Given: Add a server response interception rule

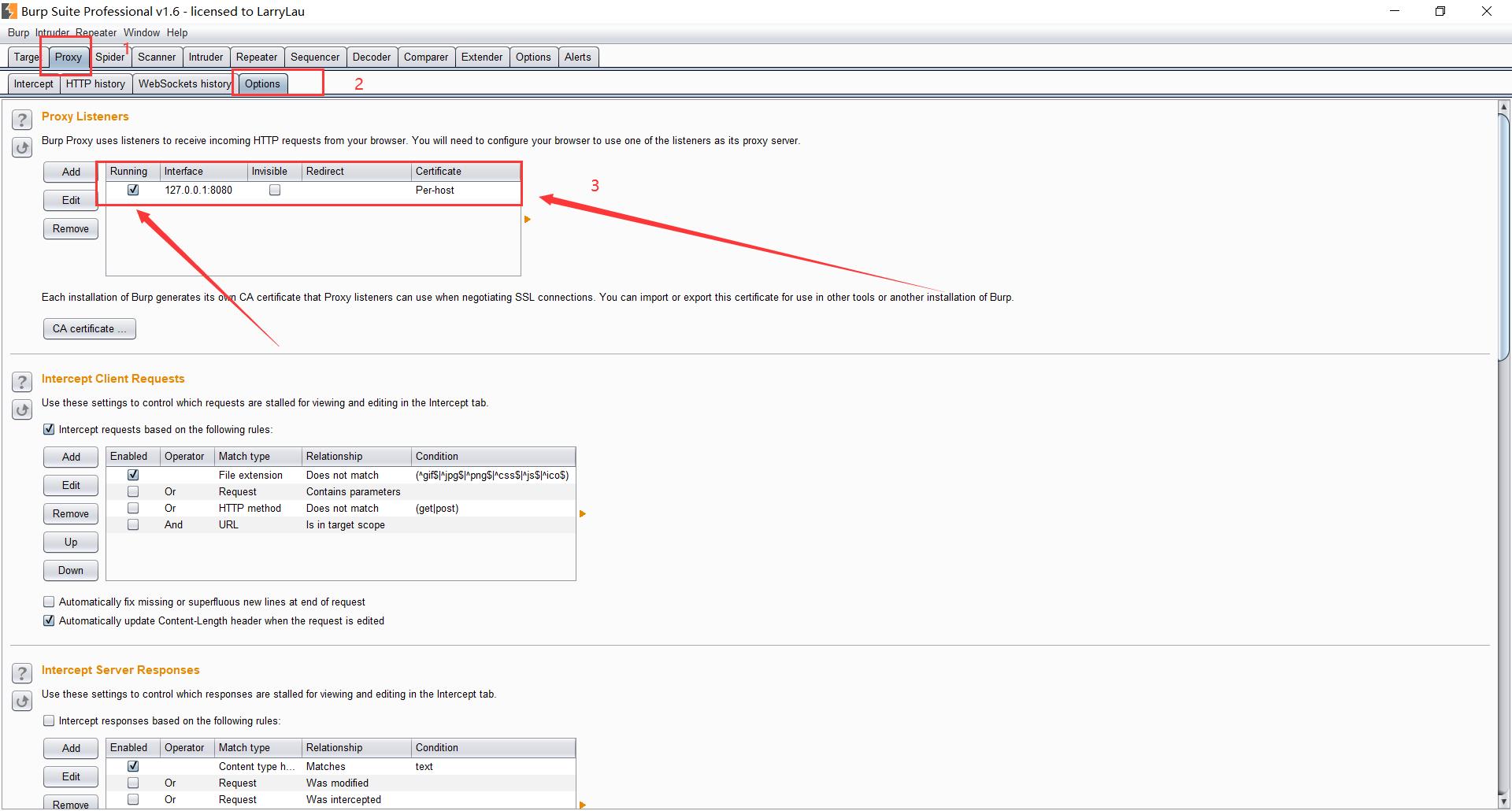Looking at the screenshot, I should 71,748.
